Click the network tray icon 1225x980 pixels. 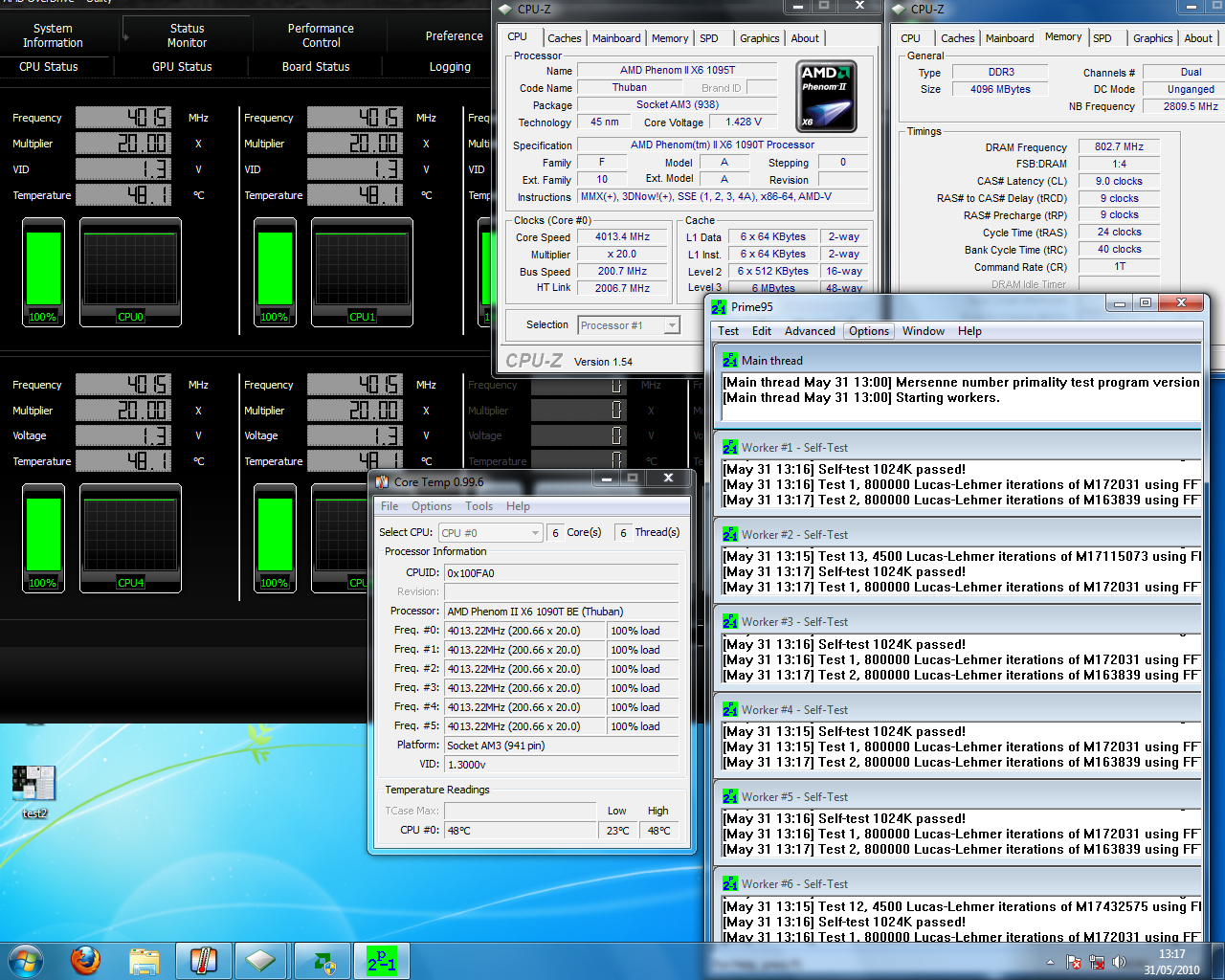coord(1096,962)
